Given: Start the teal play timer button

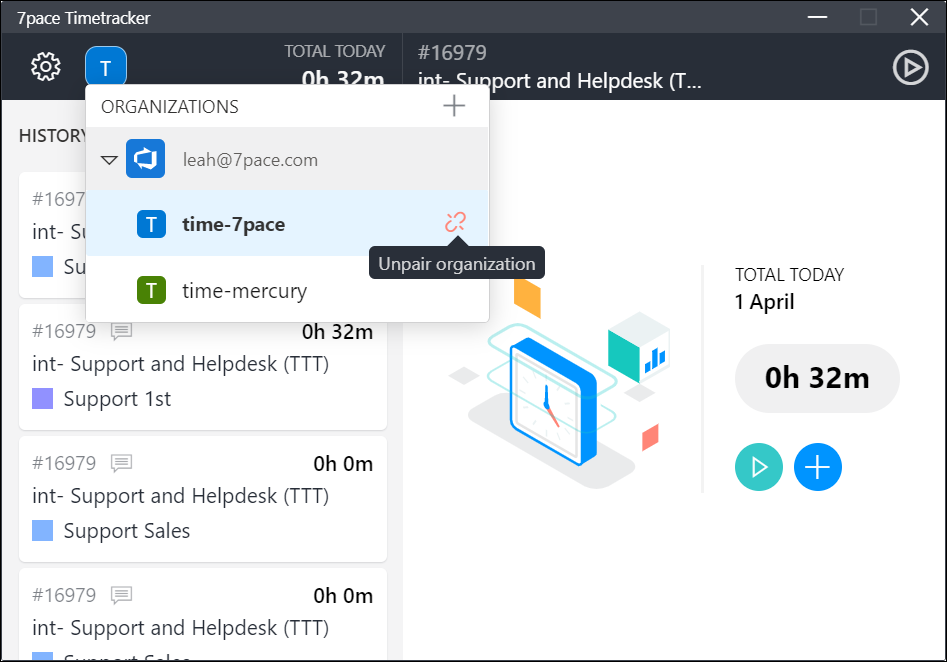Looking at the screenshot, I should click(759, 467).
